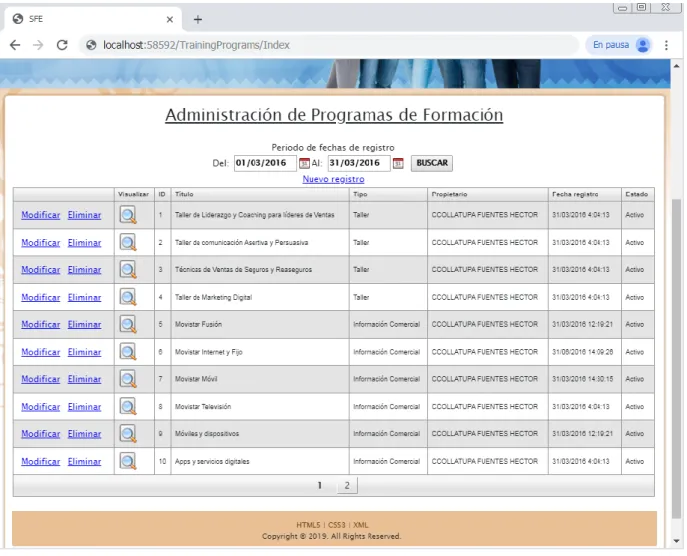Reload the current page

point(62,45)
